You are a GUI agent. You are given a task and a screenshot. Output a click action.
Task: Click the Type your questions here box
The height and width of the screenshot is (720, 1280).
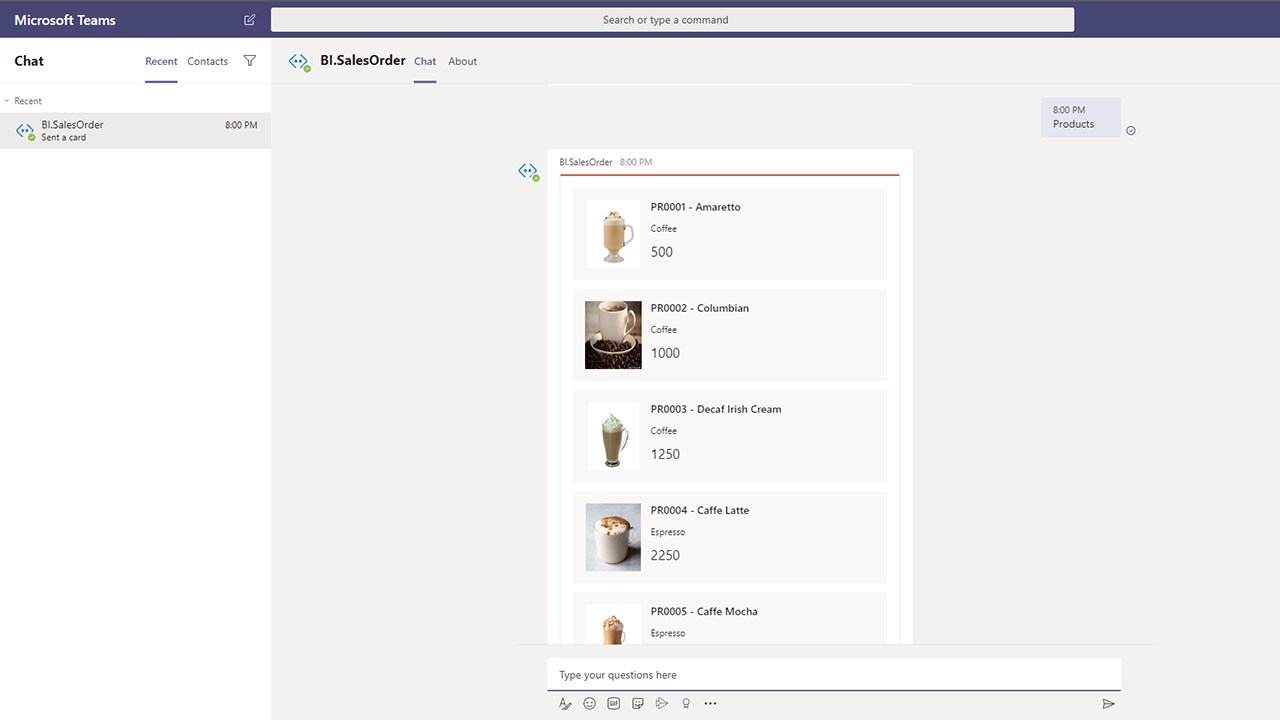834,675
